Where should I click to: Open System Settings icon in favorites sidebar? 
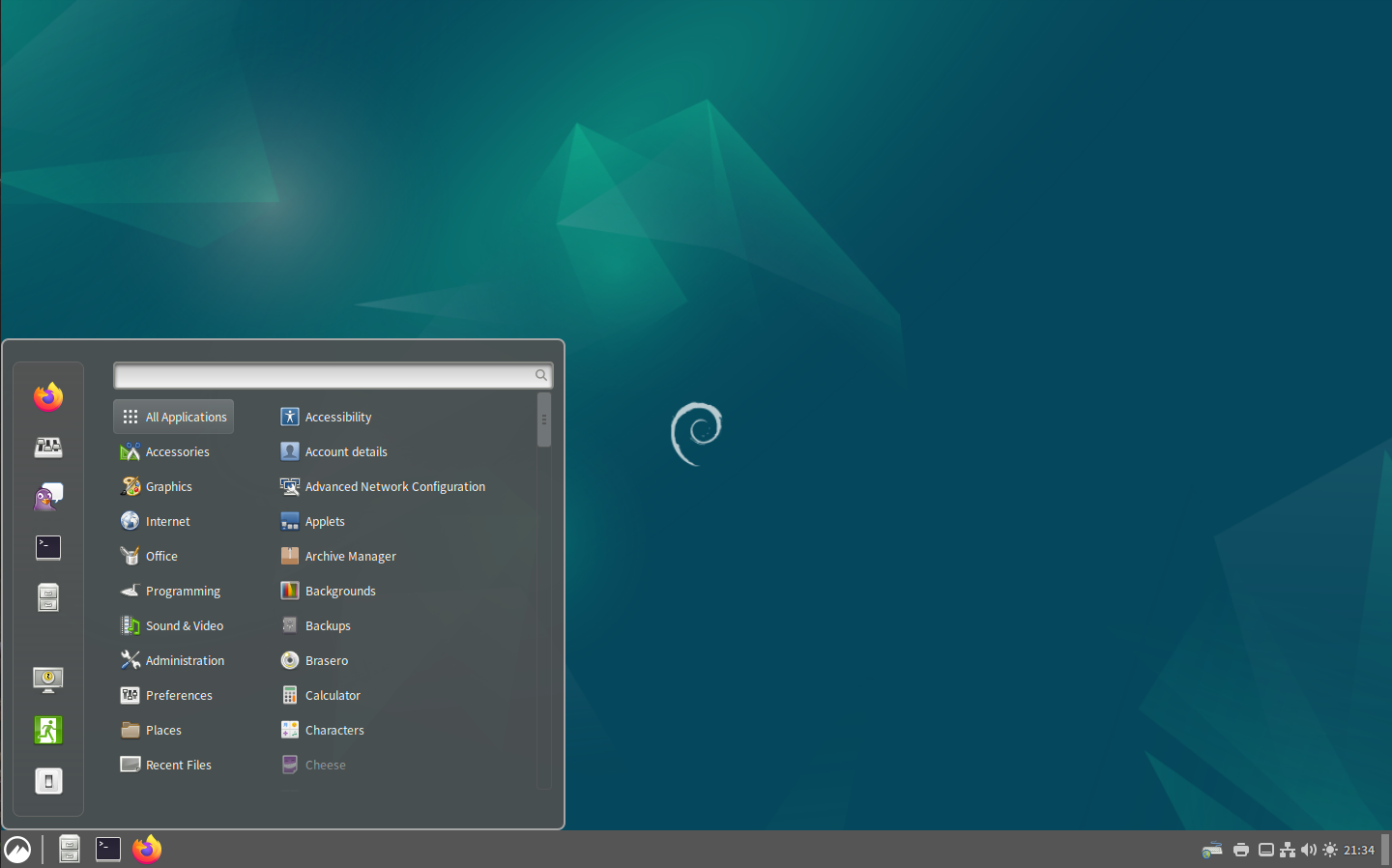tap(48, 447)
